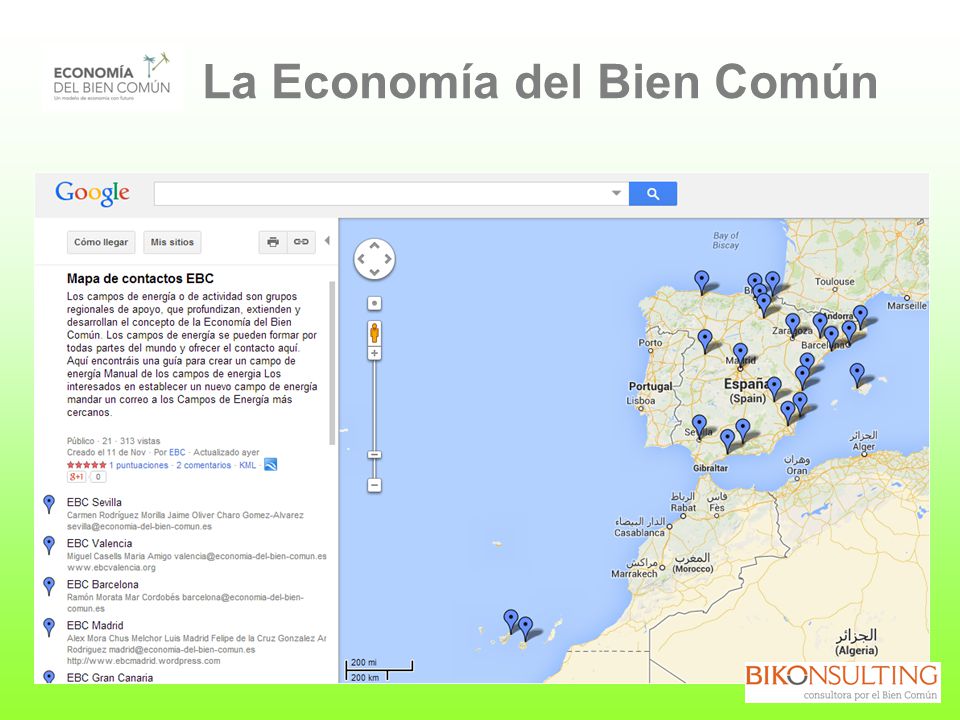Click the pin icon beside EBC Valencia
960x720 pixels.
[49, 545]
